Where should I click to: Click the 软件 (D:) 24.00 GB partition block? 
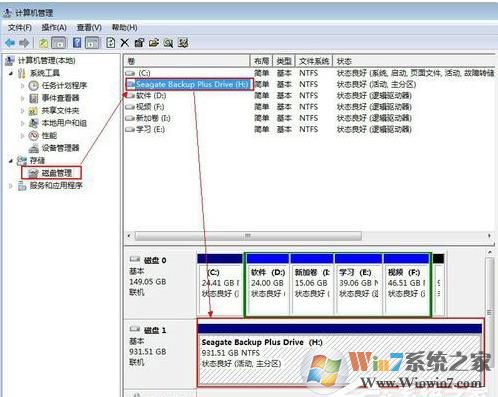268,284
